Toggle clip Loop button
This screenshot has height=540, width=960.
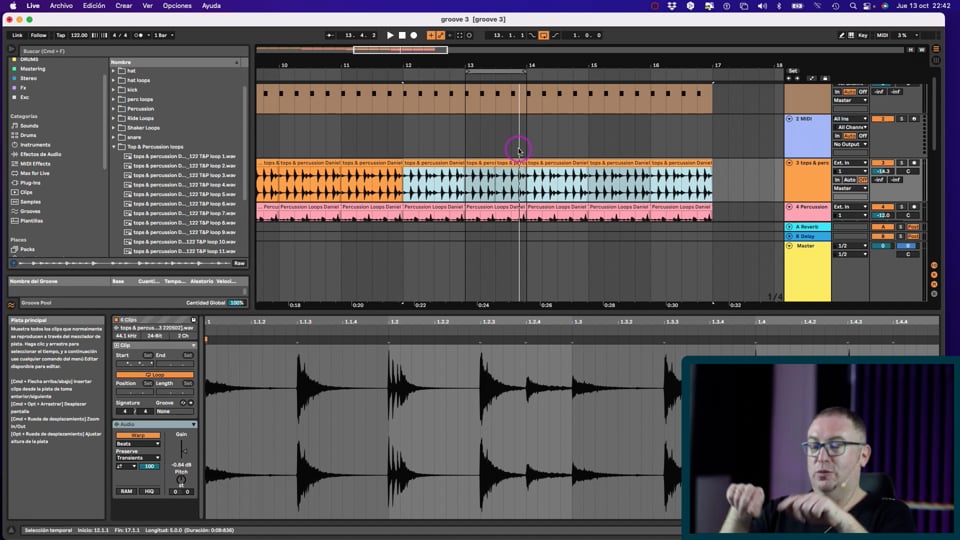[x=154, y=375]
